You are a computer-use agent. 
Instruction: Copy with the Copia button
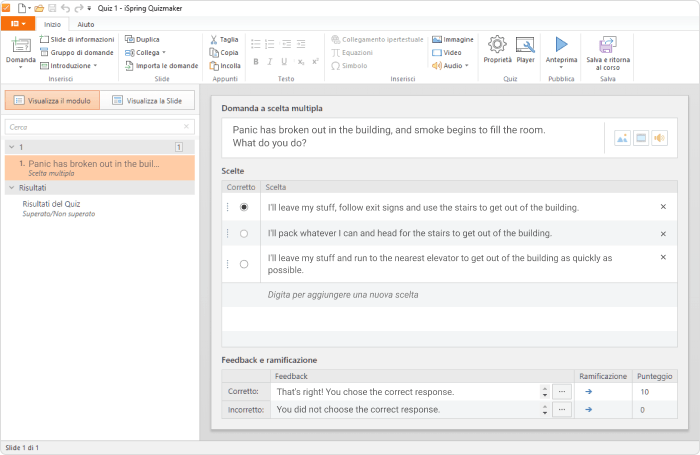(x=224, y=52)
